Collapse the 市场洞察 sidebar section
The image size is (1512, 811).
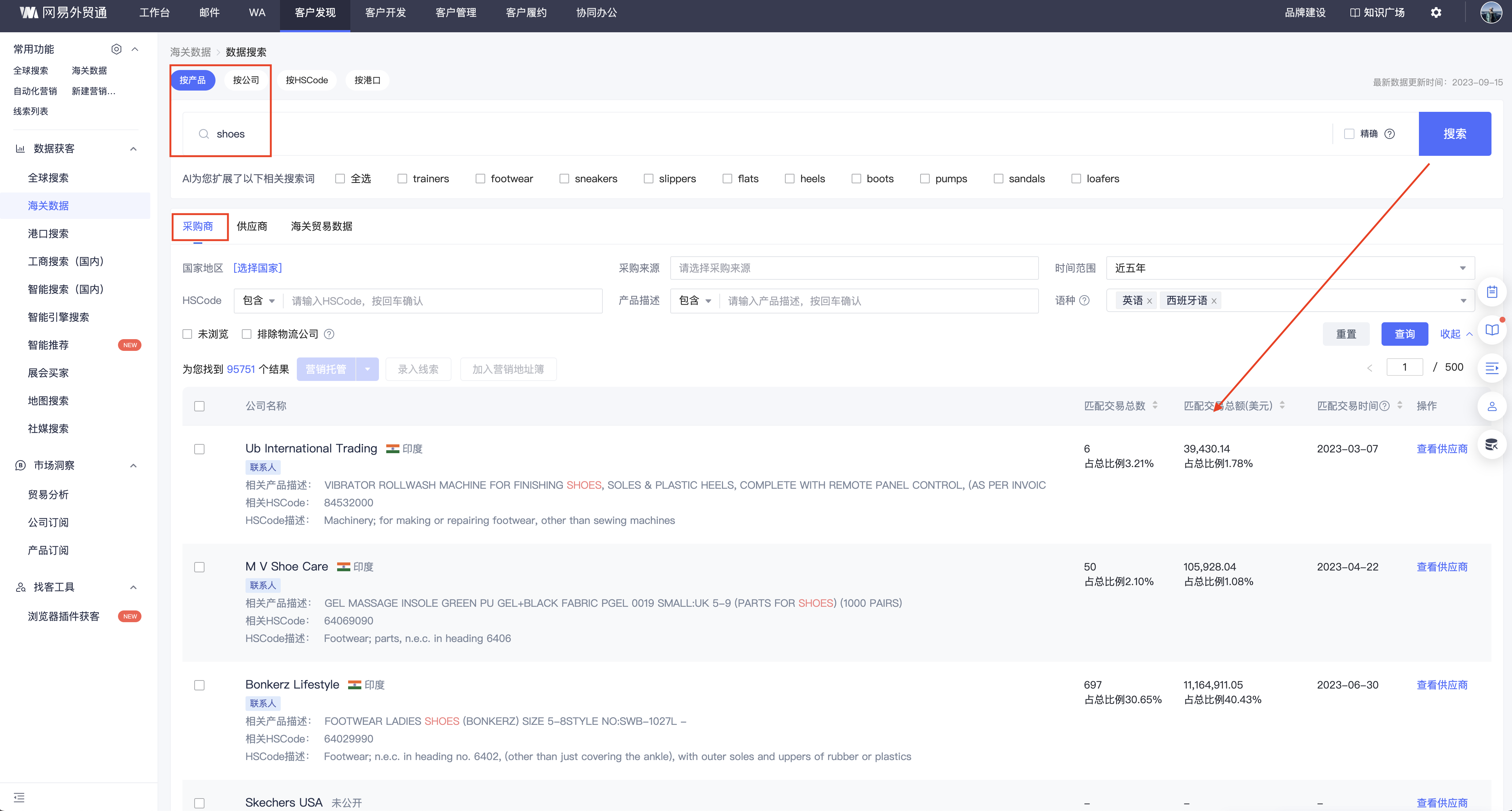pyautogui.click(x=133, y=465)
